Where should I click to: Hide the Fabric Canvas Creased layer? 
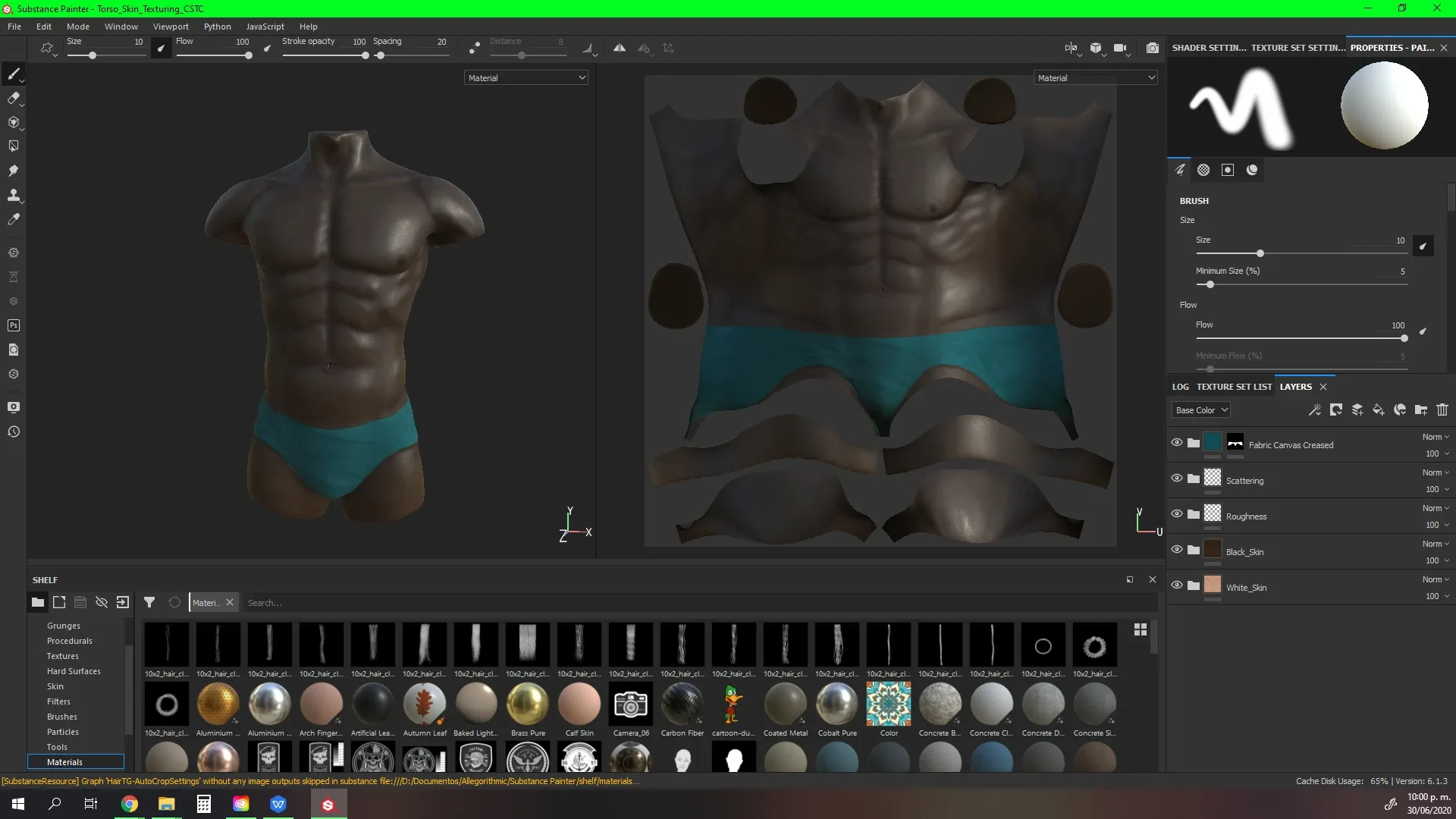(1177, 442)
